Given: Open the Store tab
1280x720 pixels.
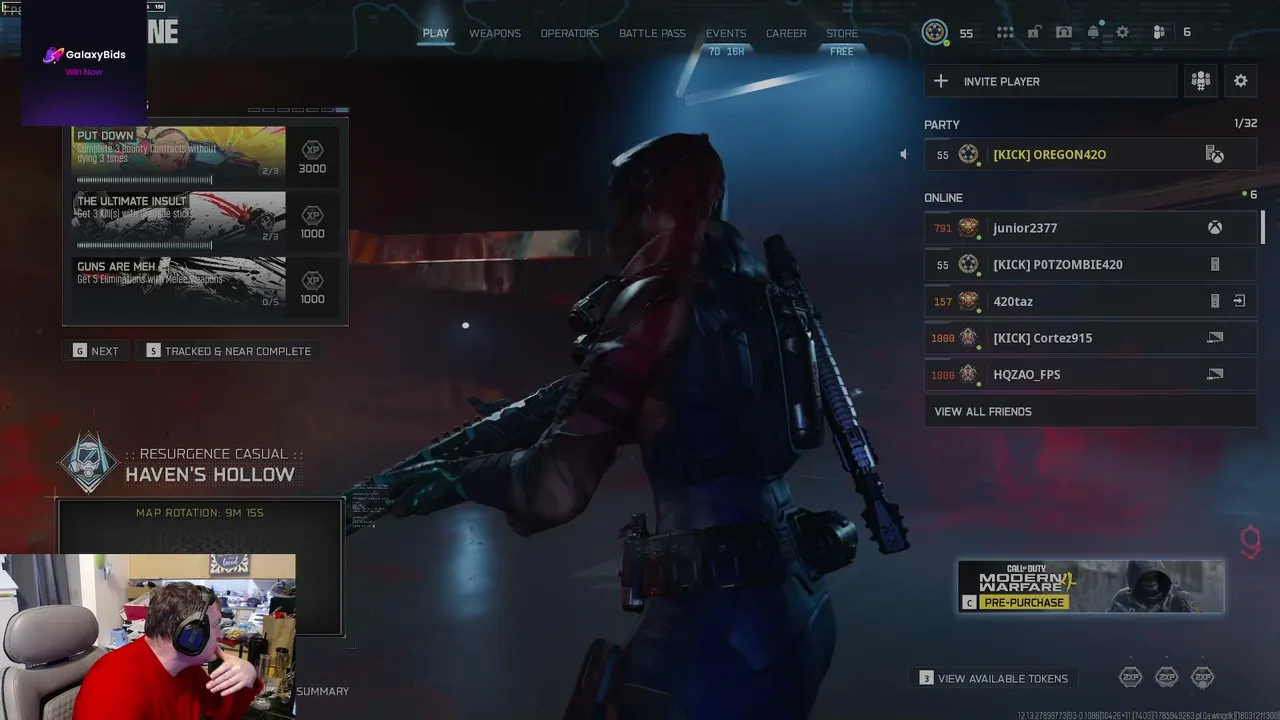Looking at the screenshot, I should click(x=842, y=33).
